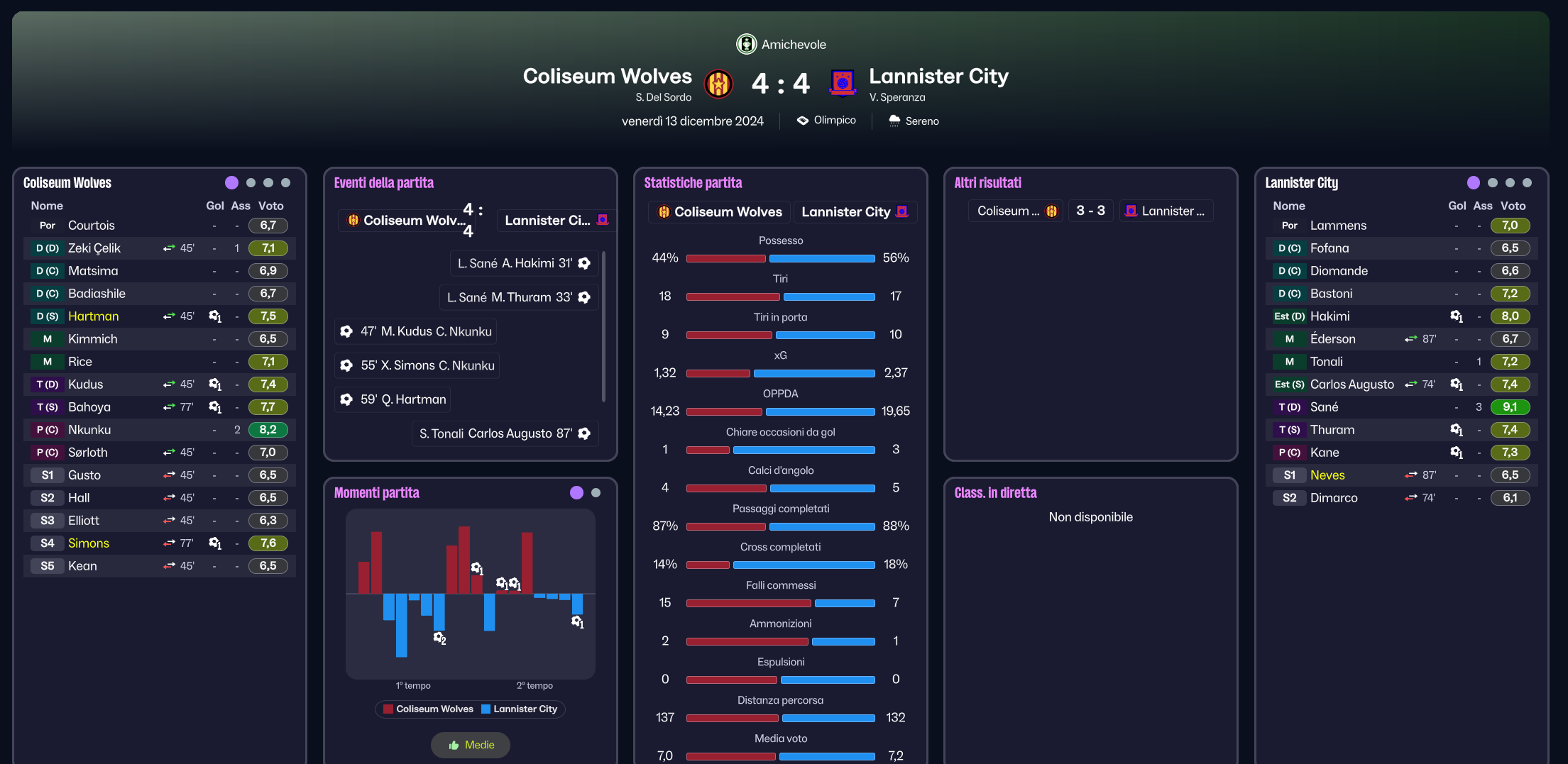Viewport: 1568px width, 764px height.
Task: Click the Eventi della partita scrollbar
Action: 603,326
